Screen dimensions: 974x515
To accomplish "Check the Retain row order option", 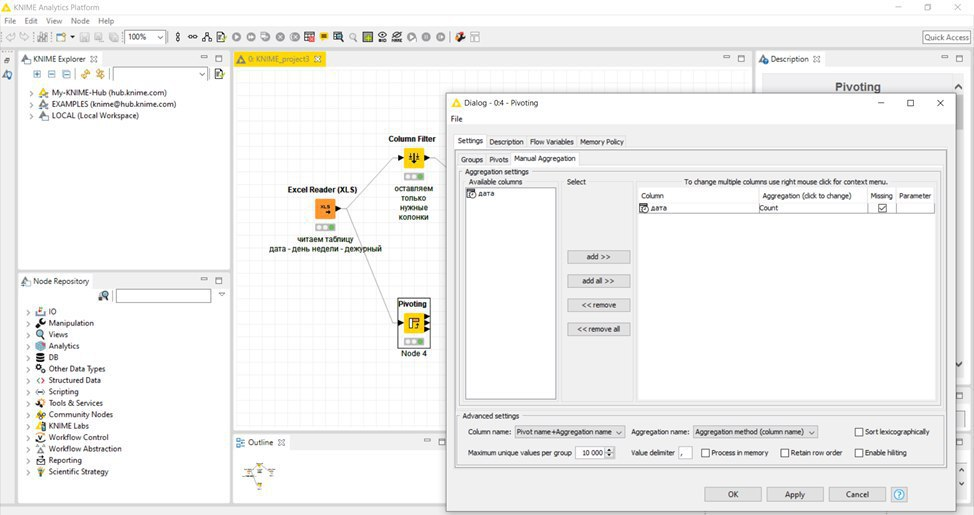I will pos(785,453).
